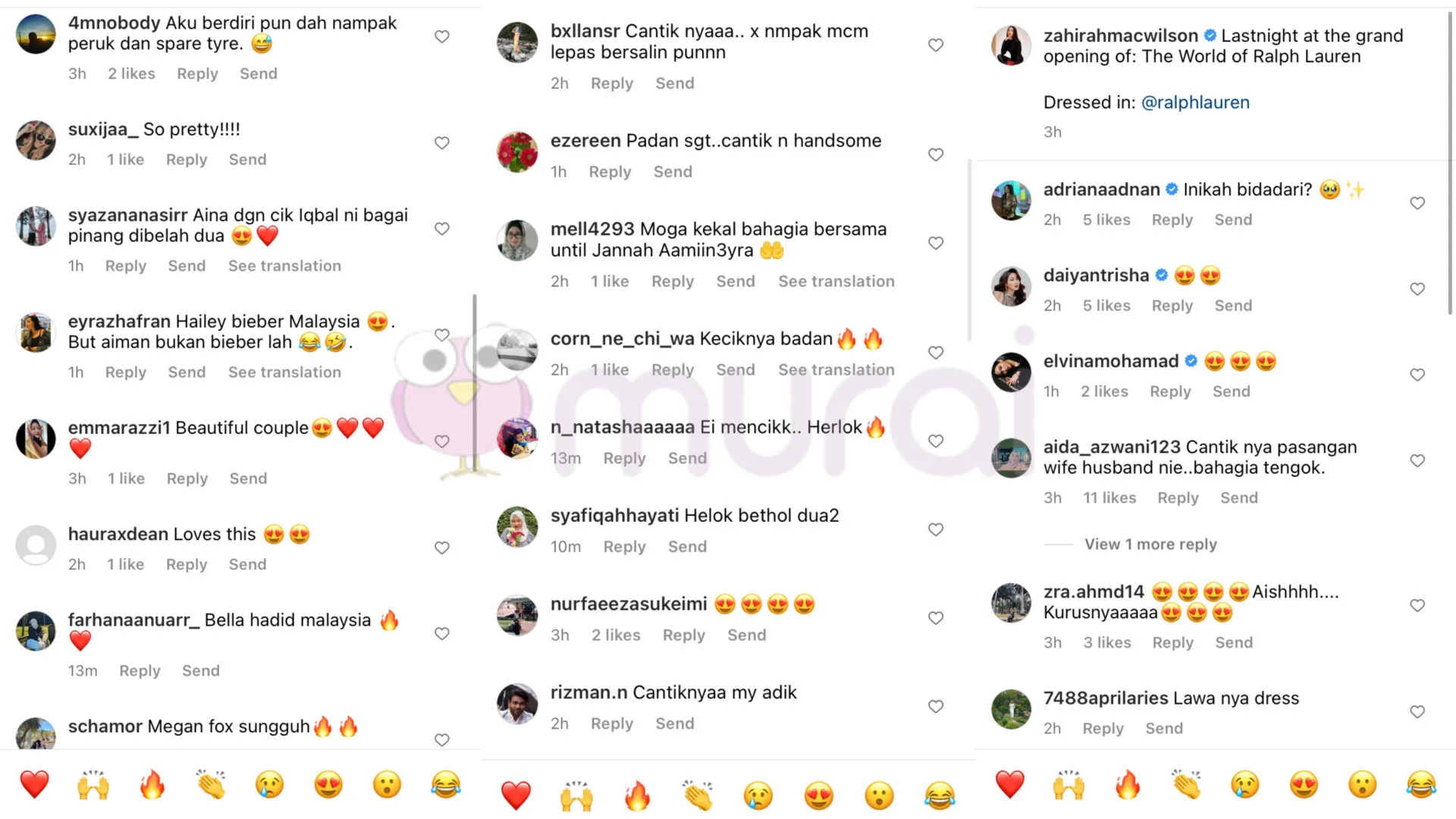Insert surprised-face emoji in the right reaction bar

pos(1362,784)
